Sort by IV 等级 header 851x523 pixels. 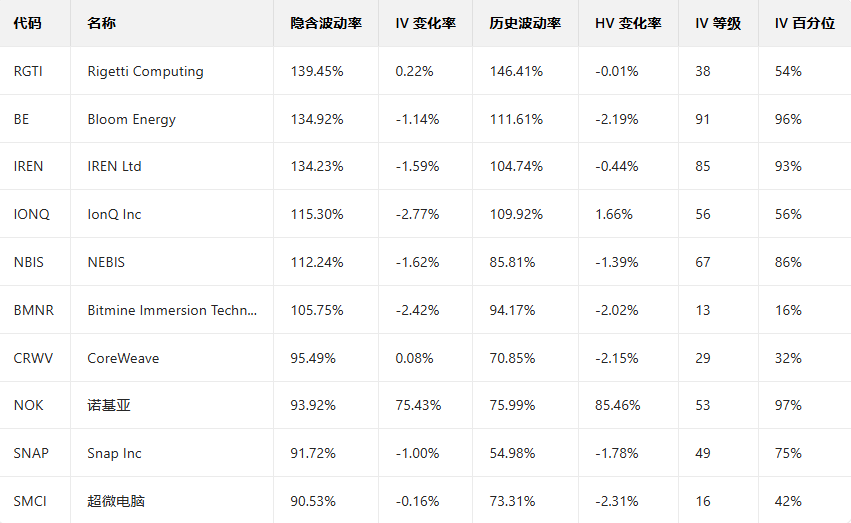(717, 23)
